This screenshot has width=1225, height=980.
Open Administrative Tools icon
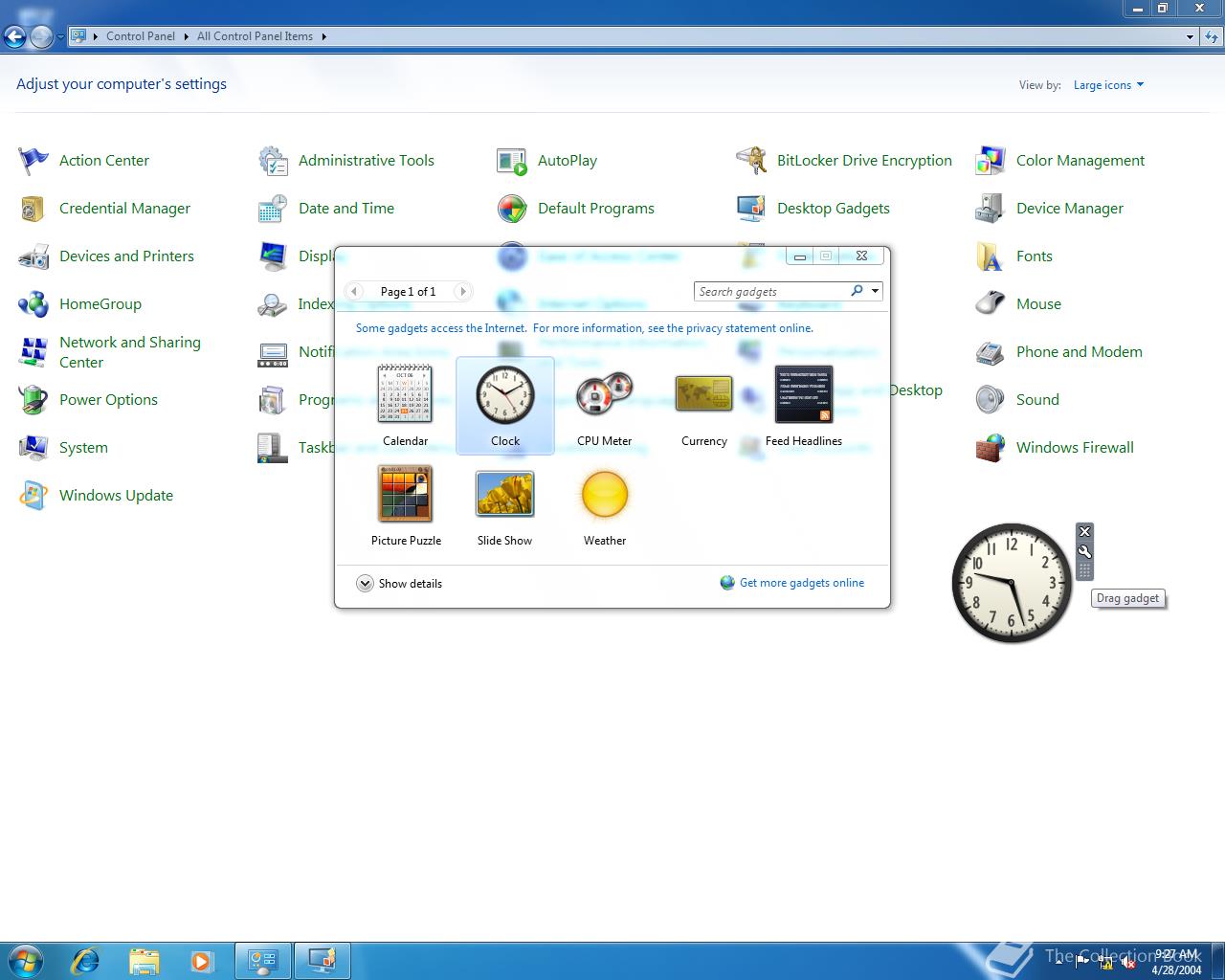tap(273, 161)
